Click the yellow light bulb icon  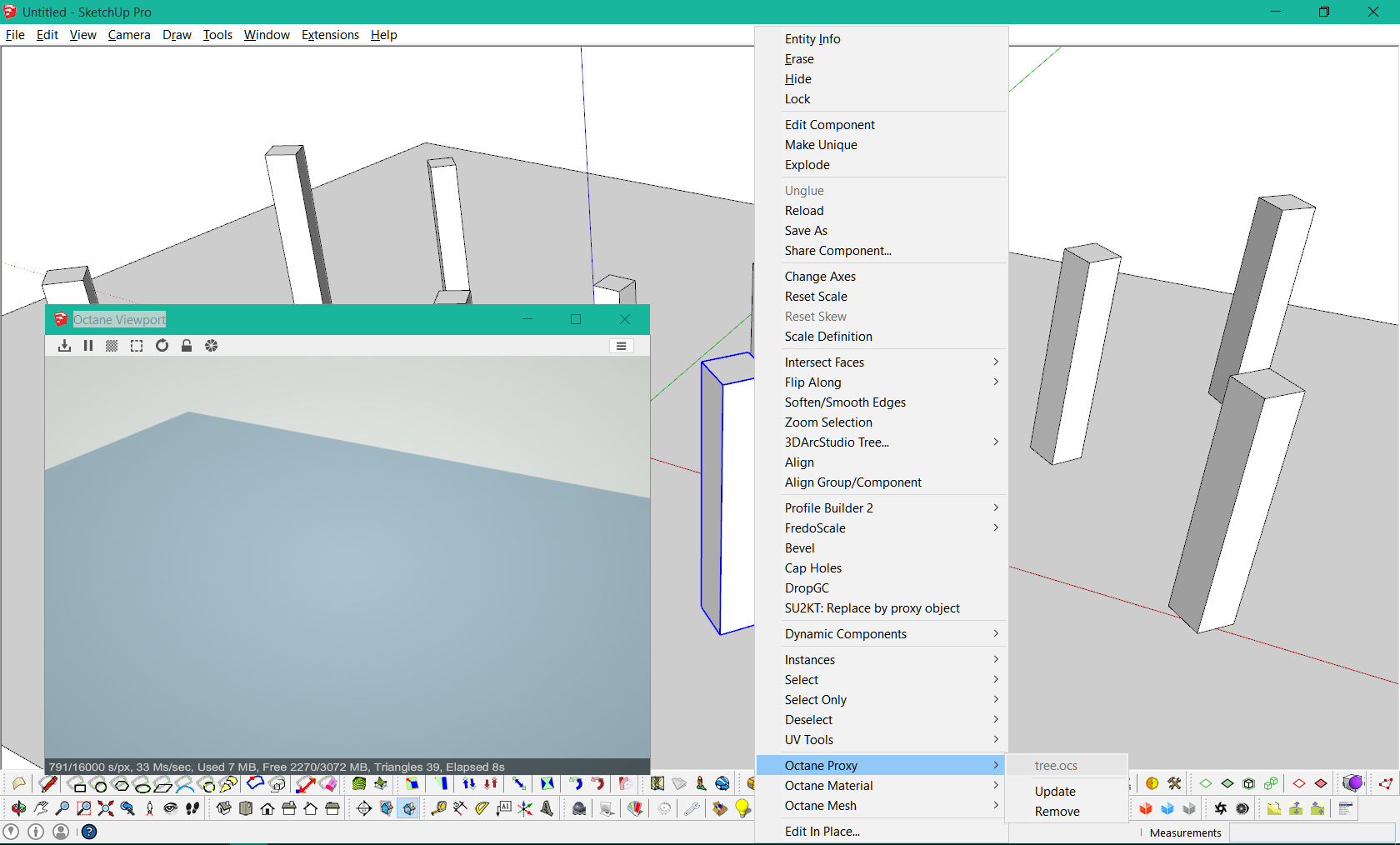coord(742,808)
